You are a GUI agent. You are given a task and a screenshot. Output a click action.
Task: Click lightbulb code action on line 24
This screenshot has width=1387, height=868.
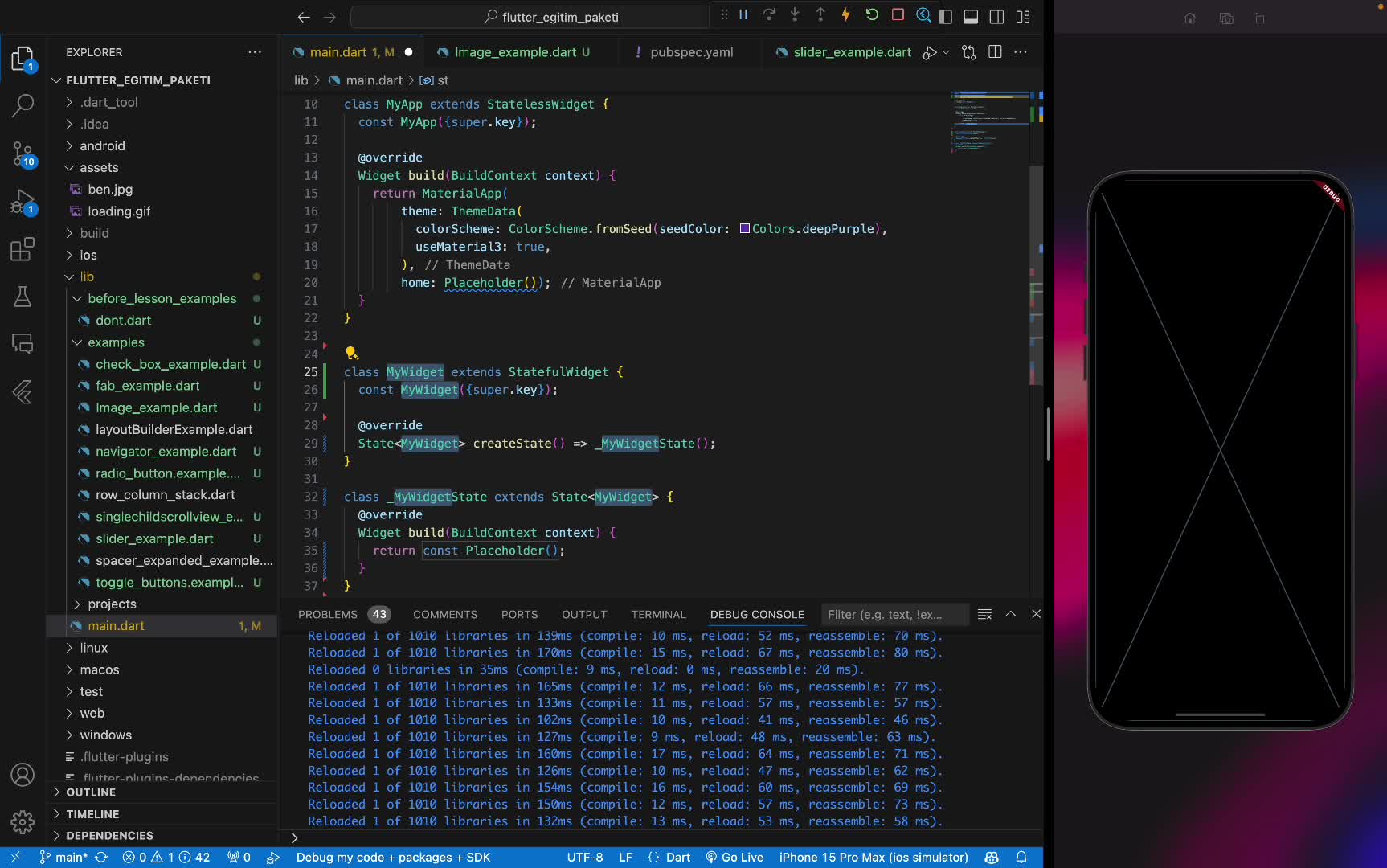pos(350,353)
